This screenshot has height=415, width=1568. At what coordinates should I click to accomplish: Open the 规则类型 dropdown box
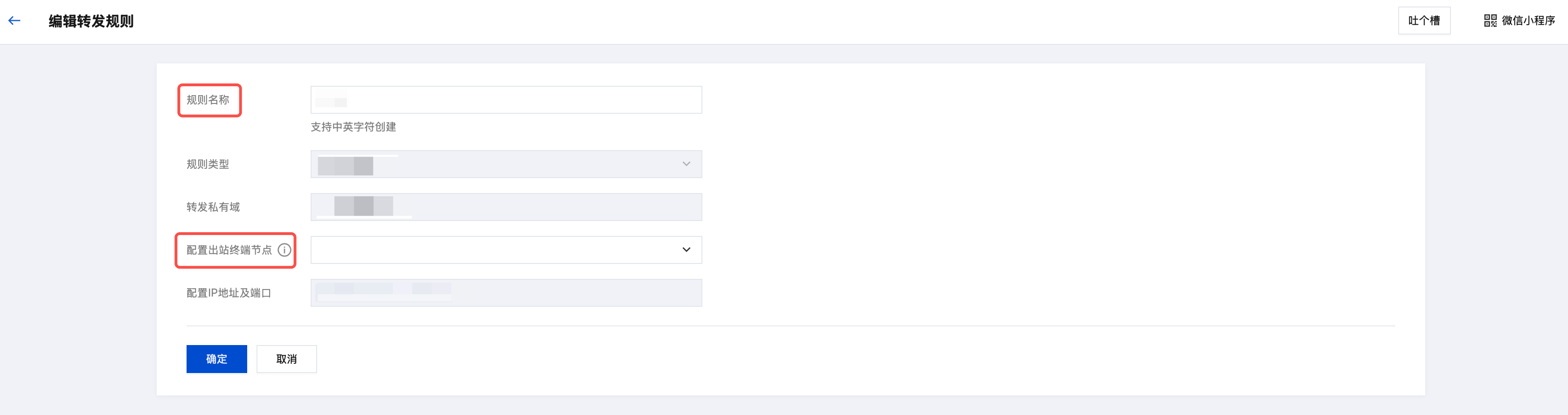(x=505, y=164)
